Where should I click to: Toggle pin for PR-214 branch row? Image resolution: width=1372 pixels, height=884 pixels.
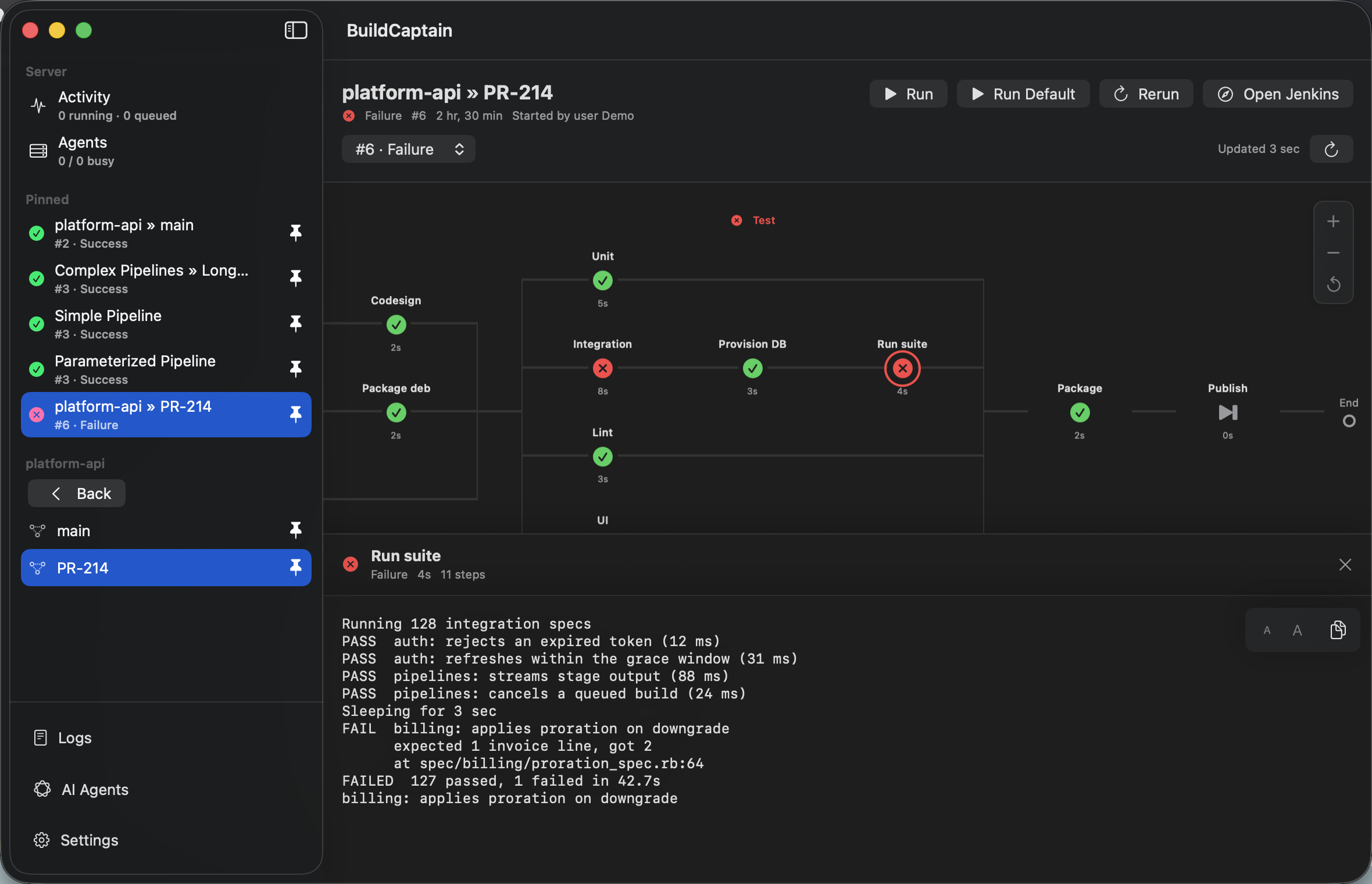coord(295,567)
